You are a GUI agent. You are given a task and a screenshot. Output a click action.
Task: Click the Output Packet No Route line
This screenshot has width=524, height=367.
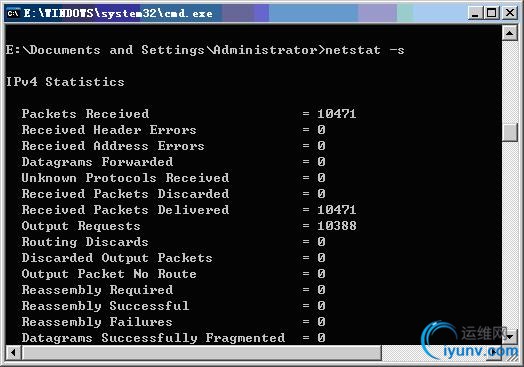(x=174, y=274)
